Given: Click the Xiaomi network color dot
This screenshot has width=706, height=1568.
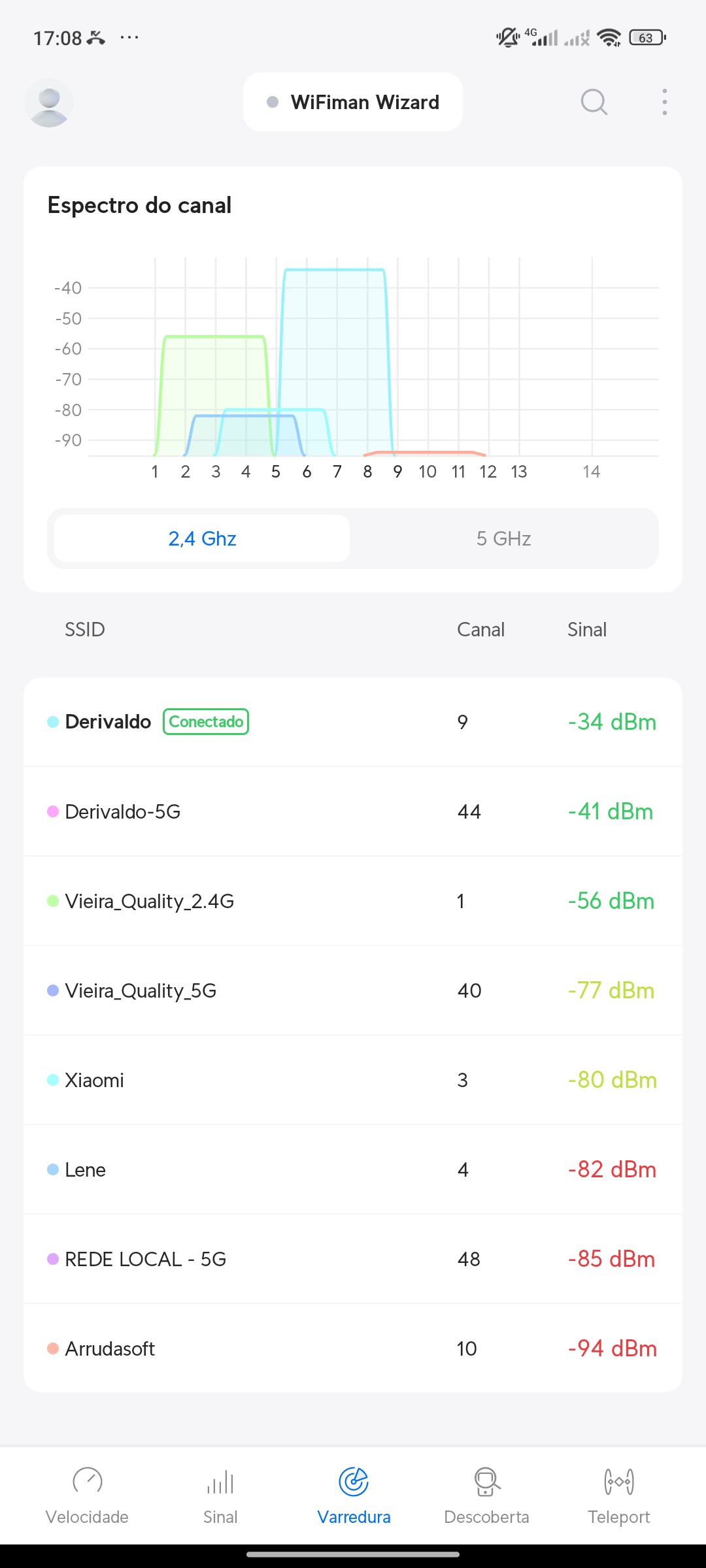Looking at the screenshot, I should pyautogui.click(x=53, y=1080).
